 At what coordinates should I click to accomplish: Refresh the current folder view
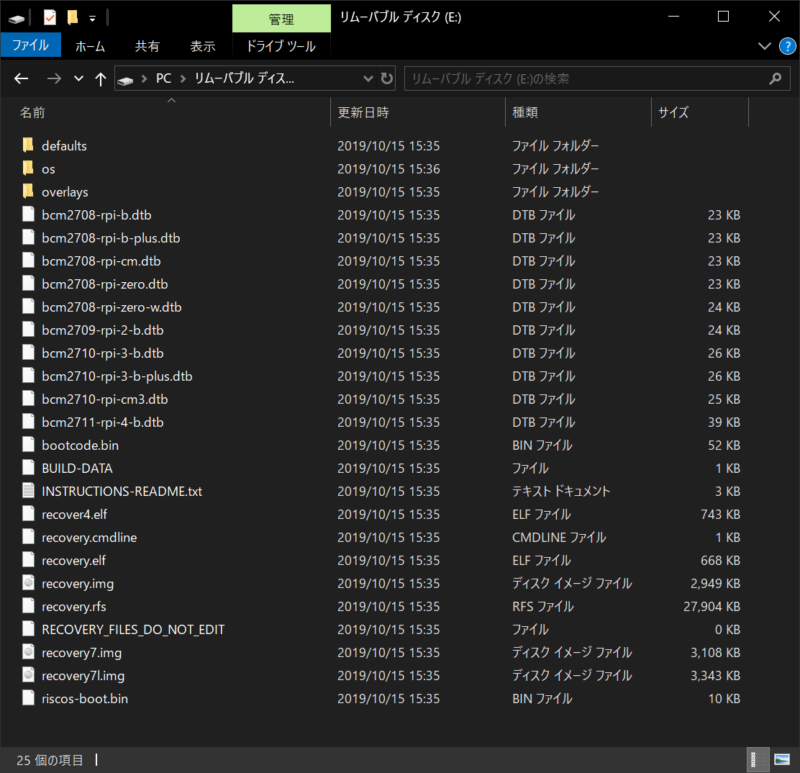click(387, 78)
